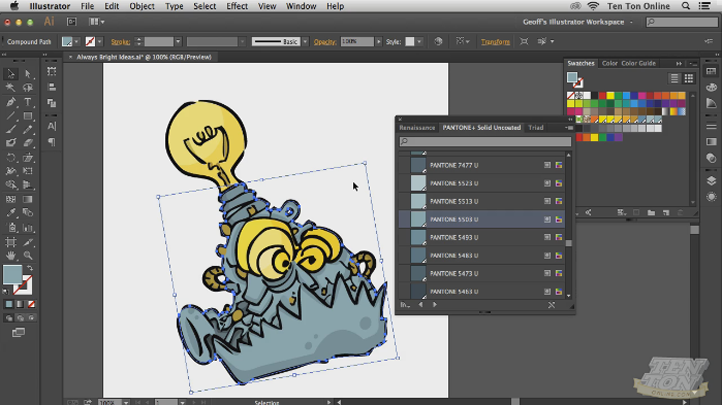Open the Color palette panel icon in dock
This screenshot has height=405, width=722.
click(711, 87)
